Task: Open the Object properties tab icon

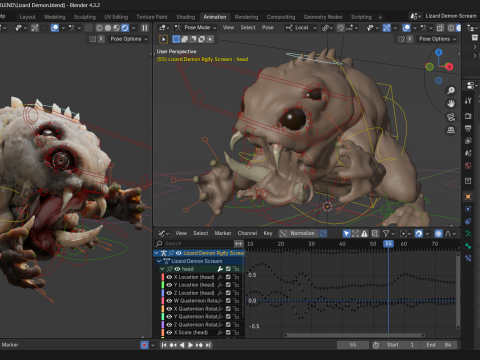Action: pos(468,196)
